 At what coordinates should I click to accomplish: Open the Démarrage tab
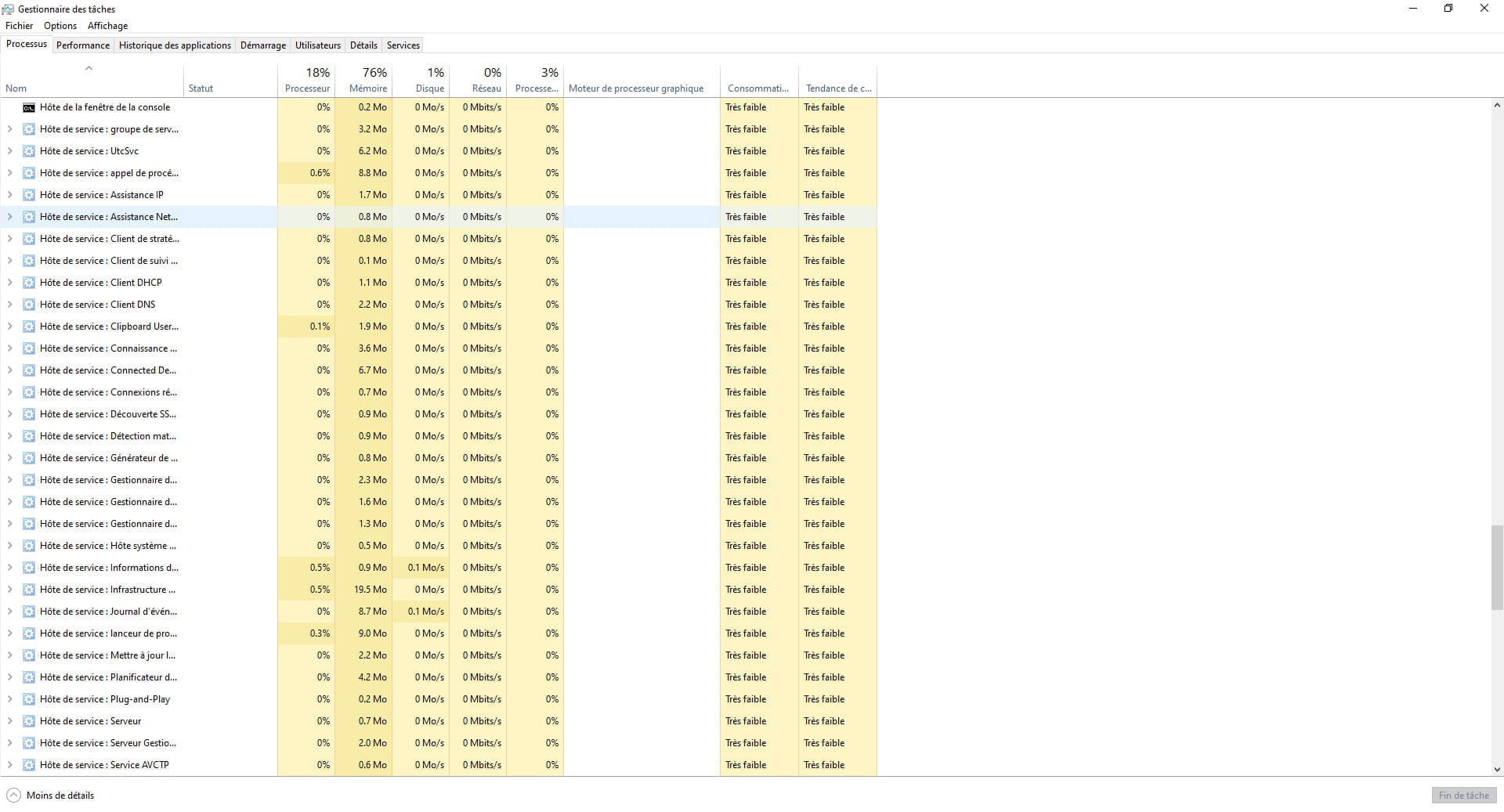pyautogui.click(x=262, y=45)
